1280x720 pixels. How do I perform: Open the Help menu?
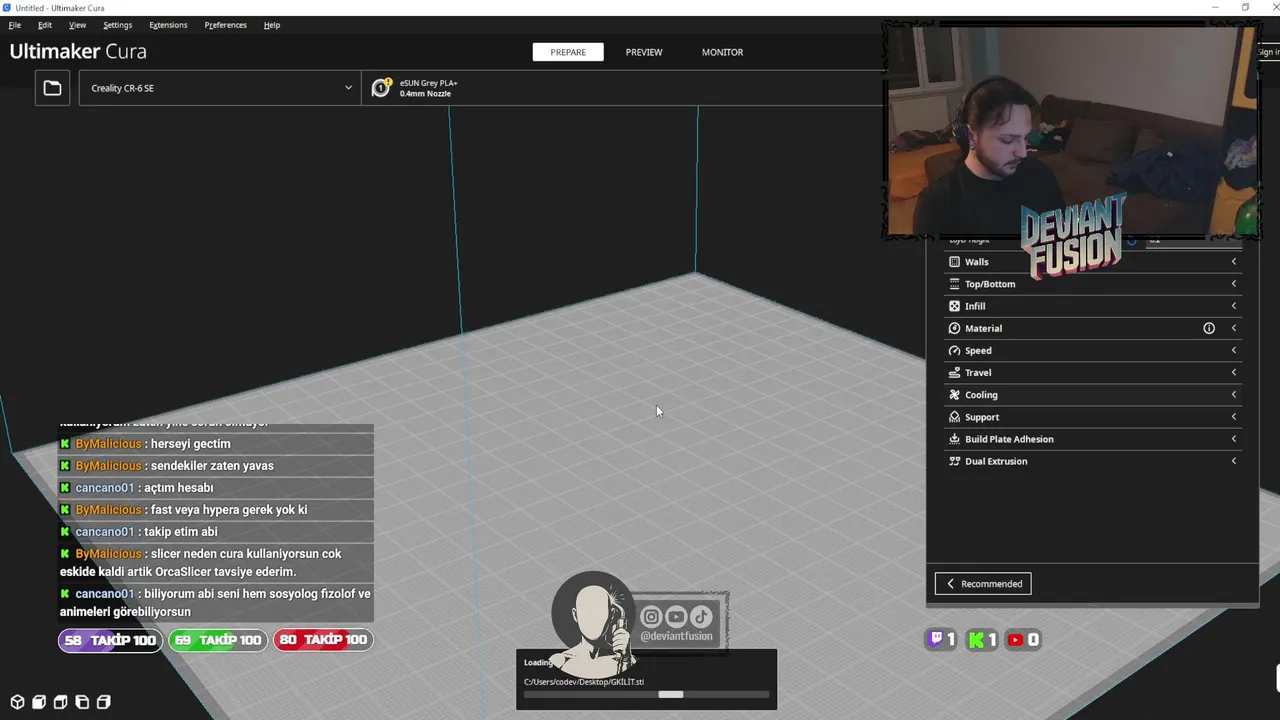tap(272, 25)
